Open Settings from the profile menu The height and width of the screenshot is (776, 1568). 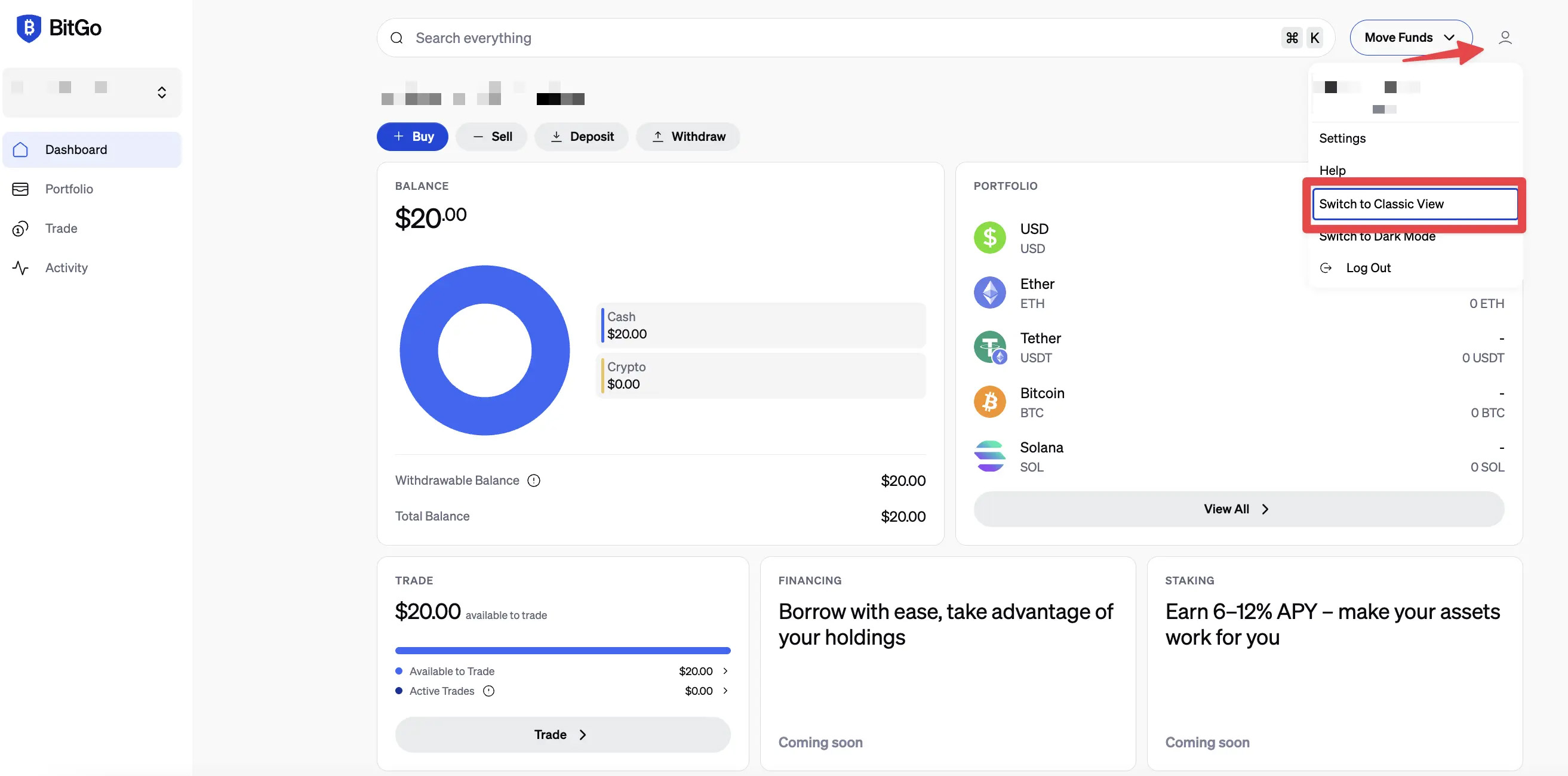pyautogui.click(x=1342, y=138)
